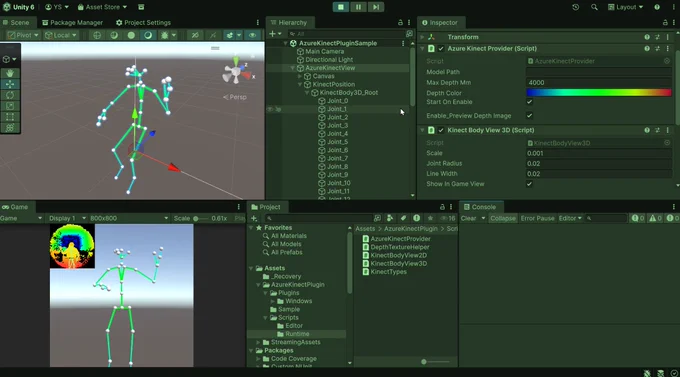Open the Game view Display 1 dropdown
The height and width of the screenshot is (377, 680).
coord(67,218)
